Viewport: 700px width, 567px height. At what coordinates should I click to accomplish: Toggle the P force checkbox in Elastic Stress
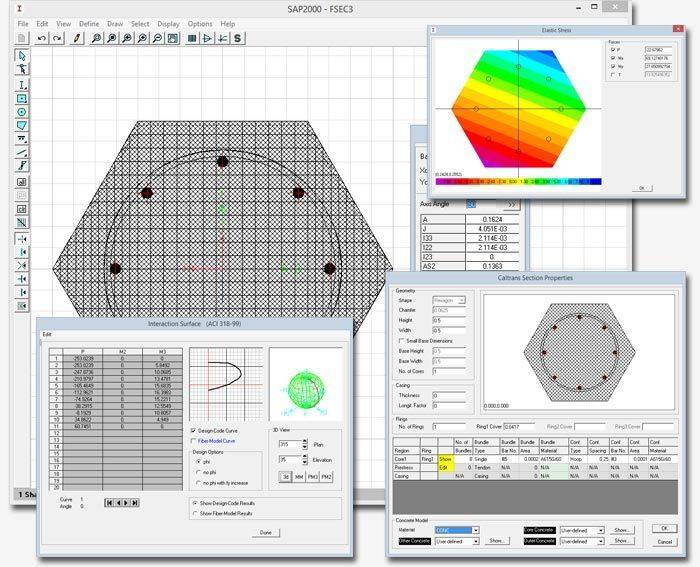point(613,50)
